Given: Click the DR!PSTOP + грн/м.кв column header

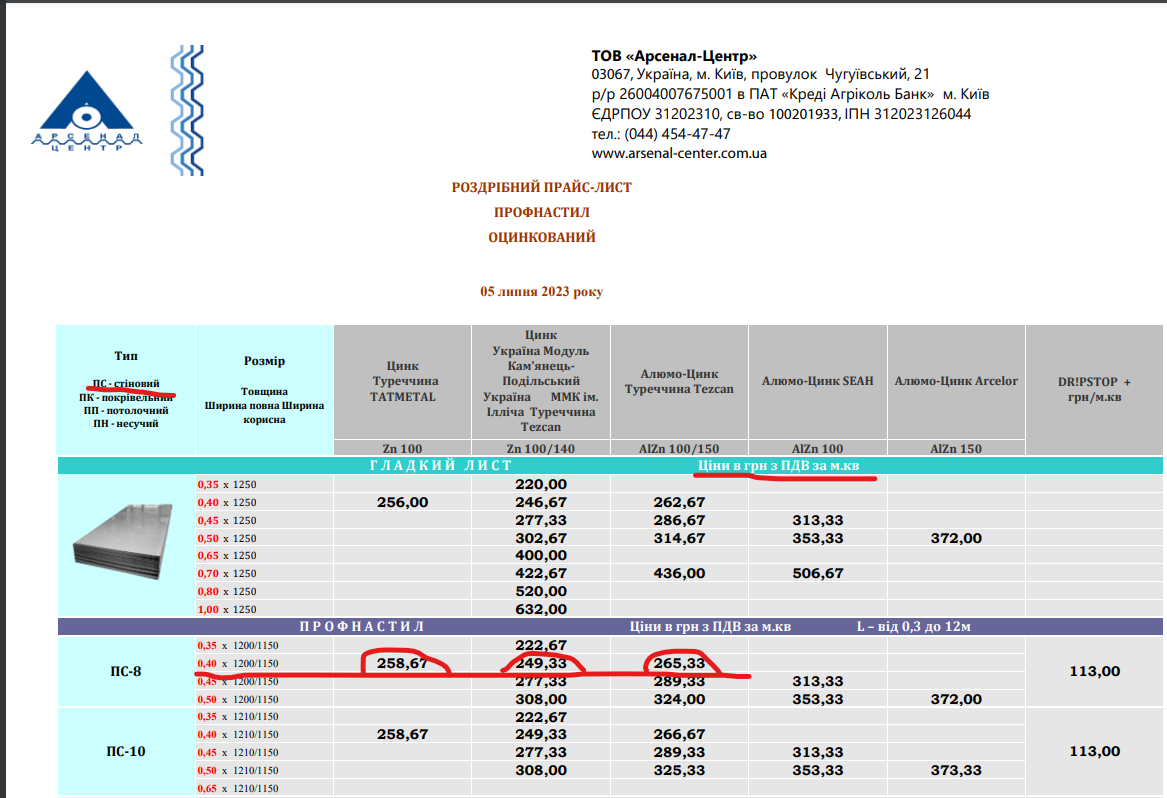Looking at the screenshot, I should point(1095,388).
